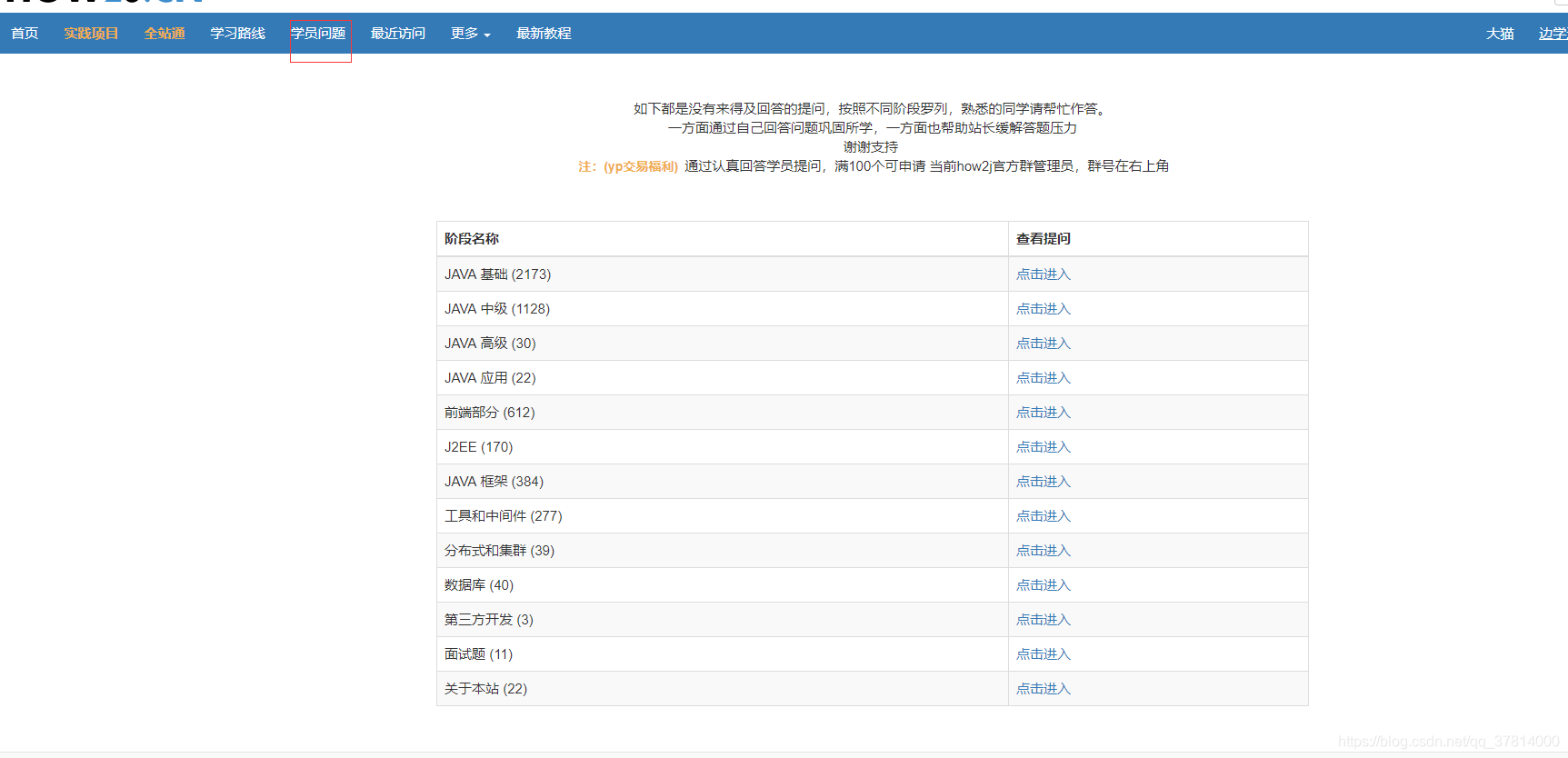Click the 分布式和集群 (39) cell
The image size is (1568, 758).
723,551
